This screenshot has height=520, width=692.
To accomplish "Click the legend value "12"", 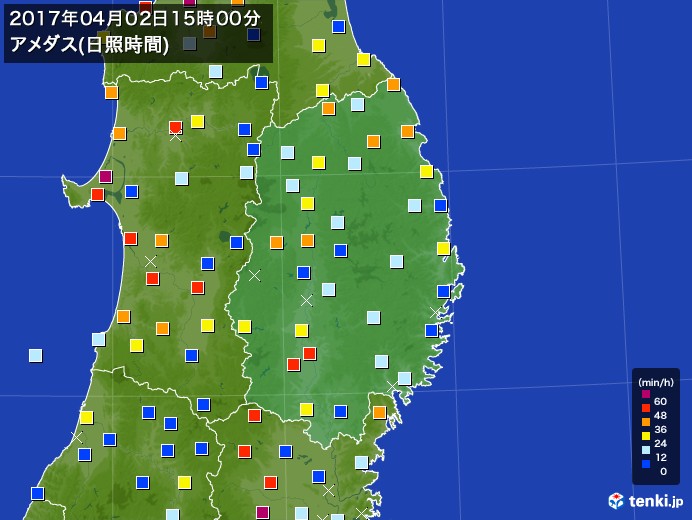I will 661,457.
